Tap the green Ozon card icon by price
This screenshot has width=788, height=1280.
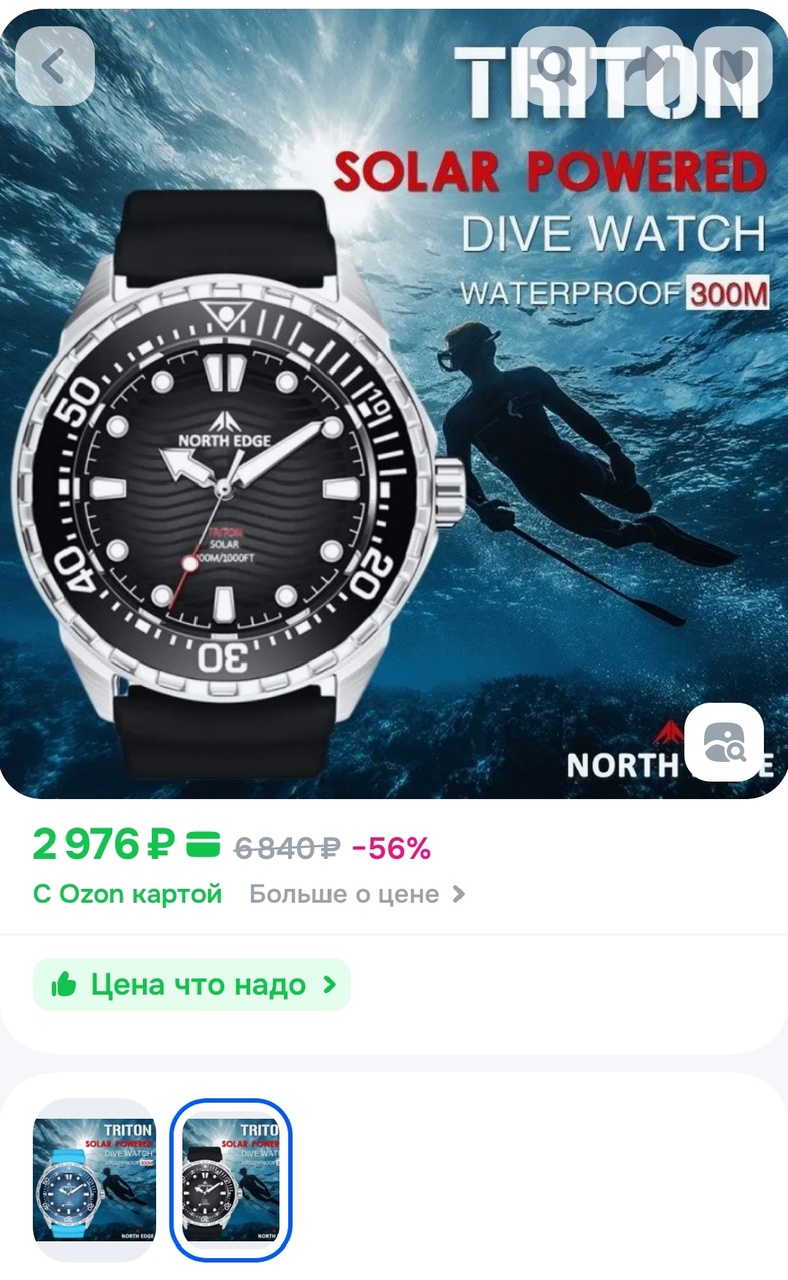[x=204, y=847]
